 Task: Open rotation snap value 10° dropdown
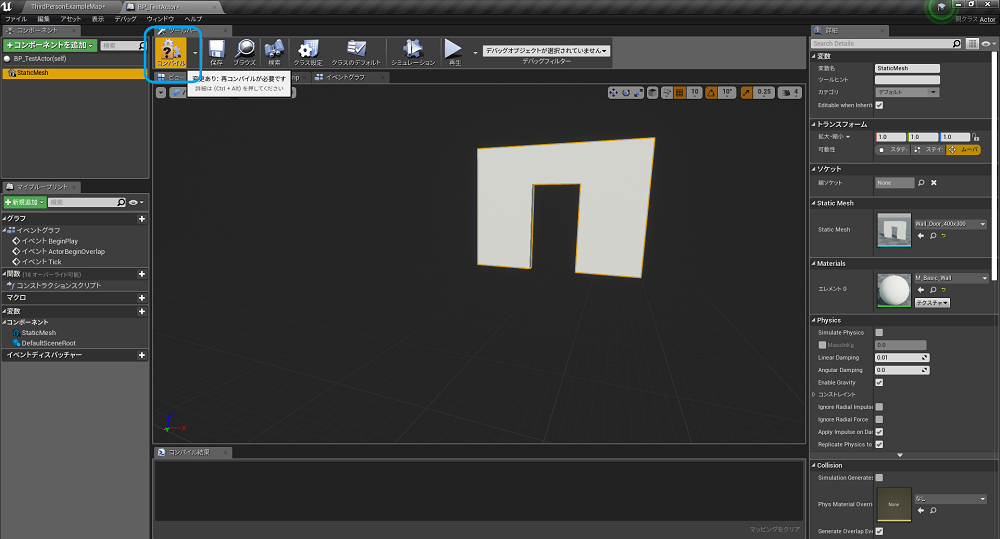tap(727, 92)
